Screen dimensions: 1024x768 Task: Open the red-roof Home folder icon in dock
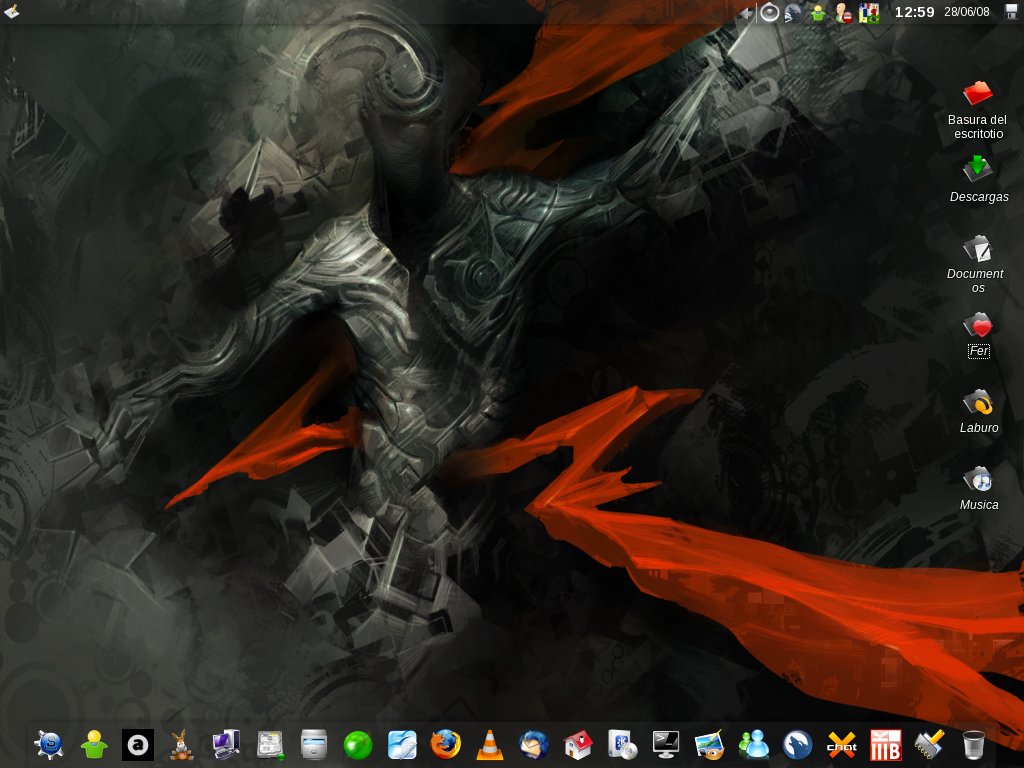pyautogui.click(x=578, y=744)
